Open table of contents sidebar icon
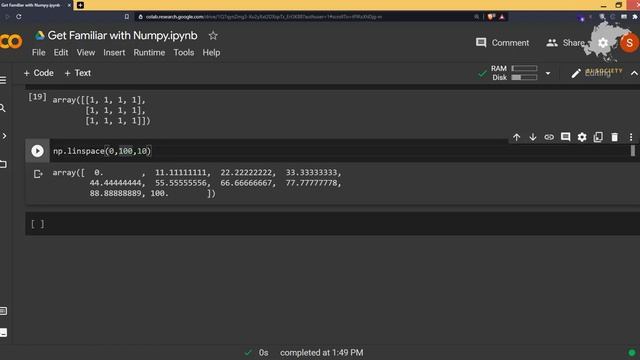Image resolution: width=640 pixels, height=360 pixels. (3, 80)
